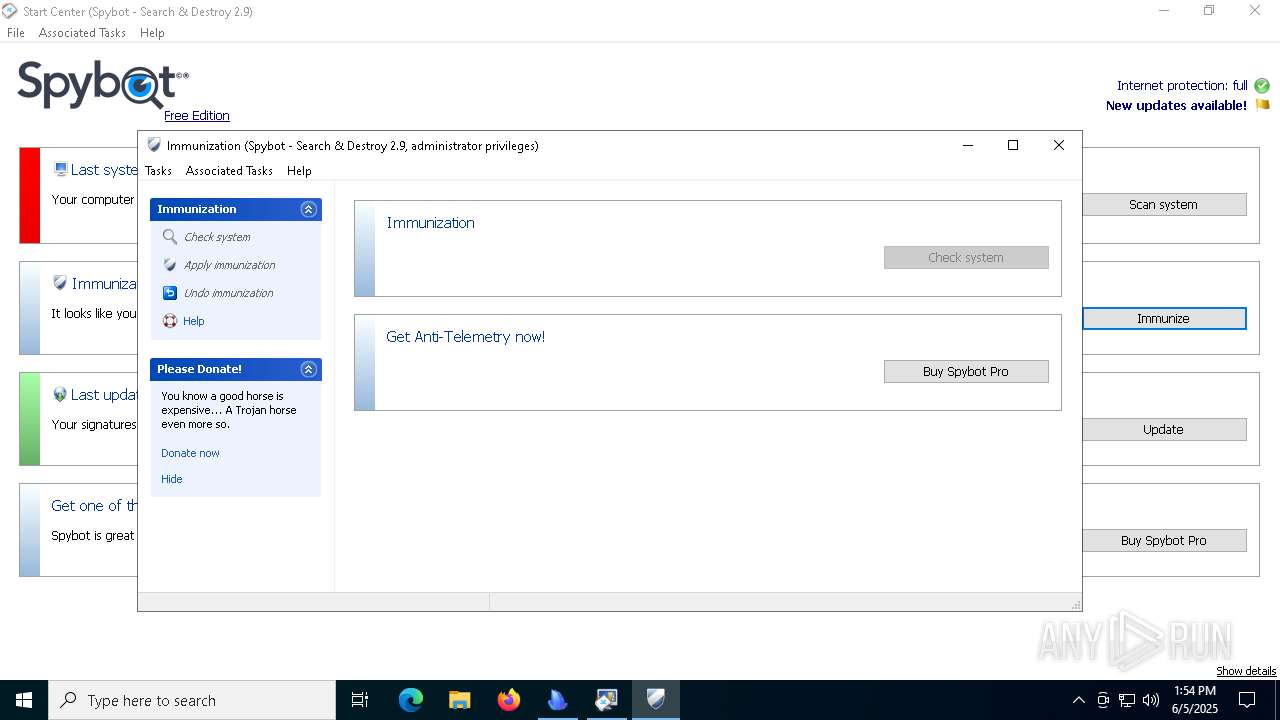This screenshot has height=720, width=1280.
Task: Open the Free Edition link
Action: coord(197,116)
